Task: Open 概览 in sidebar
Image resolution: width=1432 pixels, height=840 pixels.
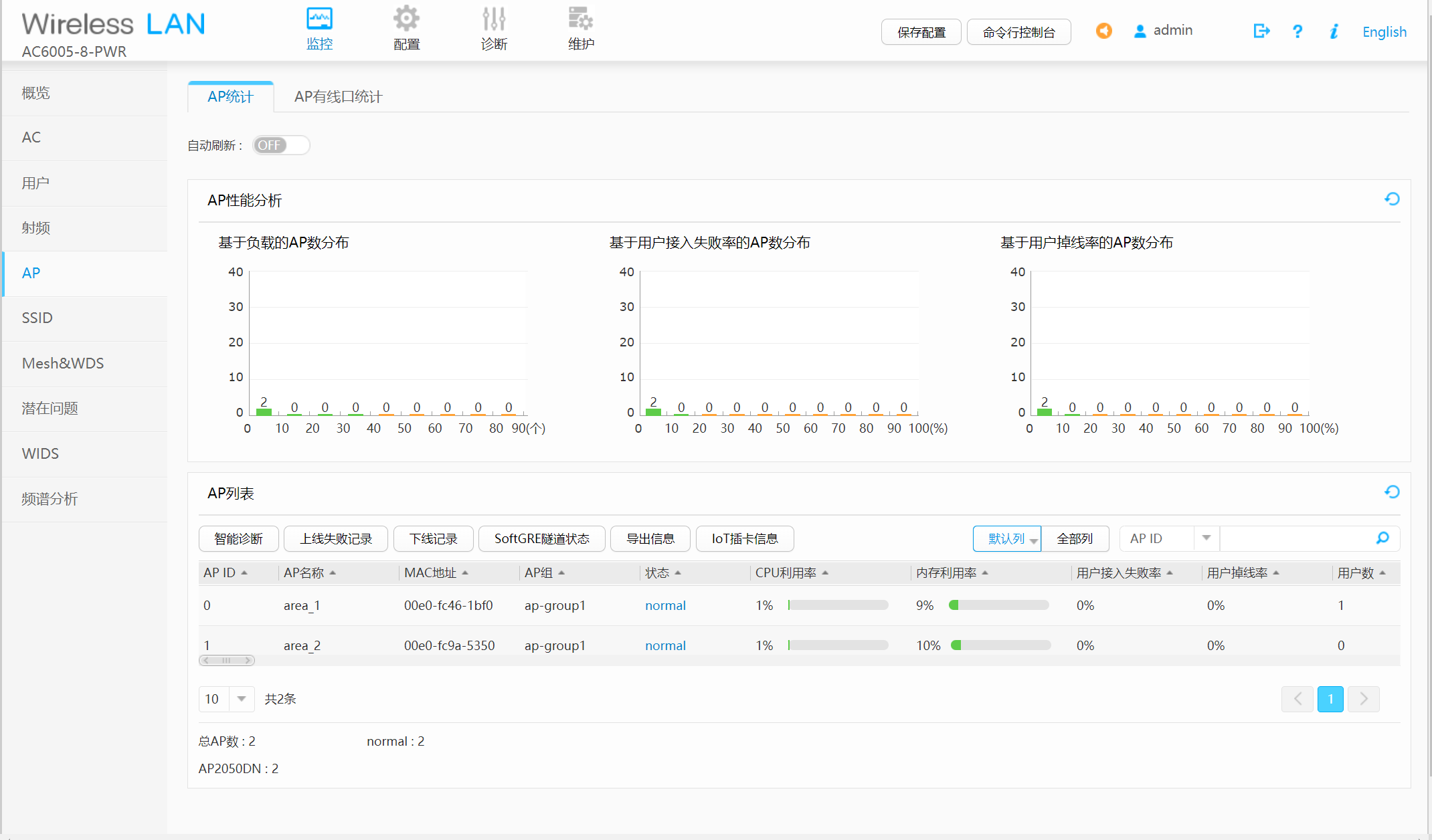Action: (85, 93)
